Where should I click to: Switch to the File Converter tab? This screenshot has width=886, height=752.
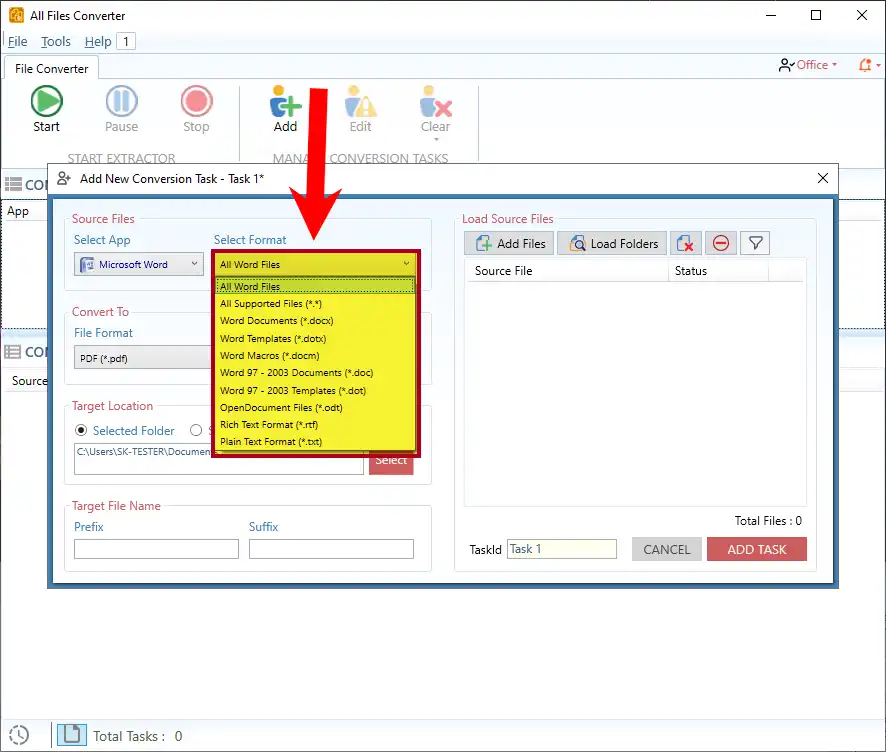[51, 68]
